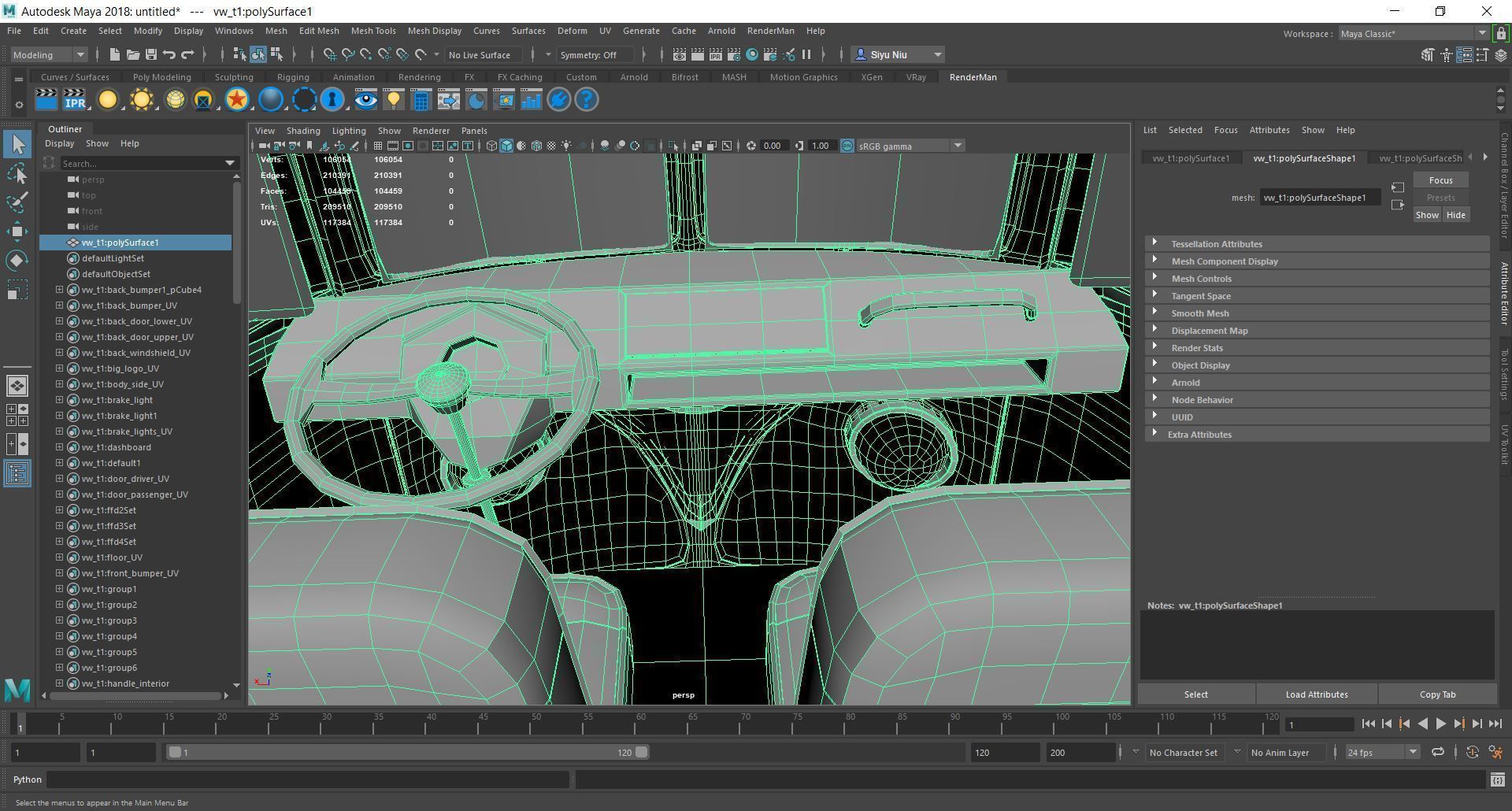Image resolution: width=1512 pixels, height=811 pixels.
Task: Click the Outliner Search field
Action: (x=149, y=163)
